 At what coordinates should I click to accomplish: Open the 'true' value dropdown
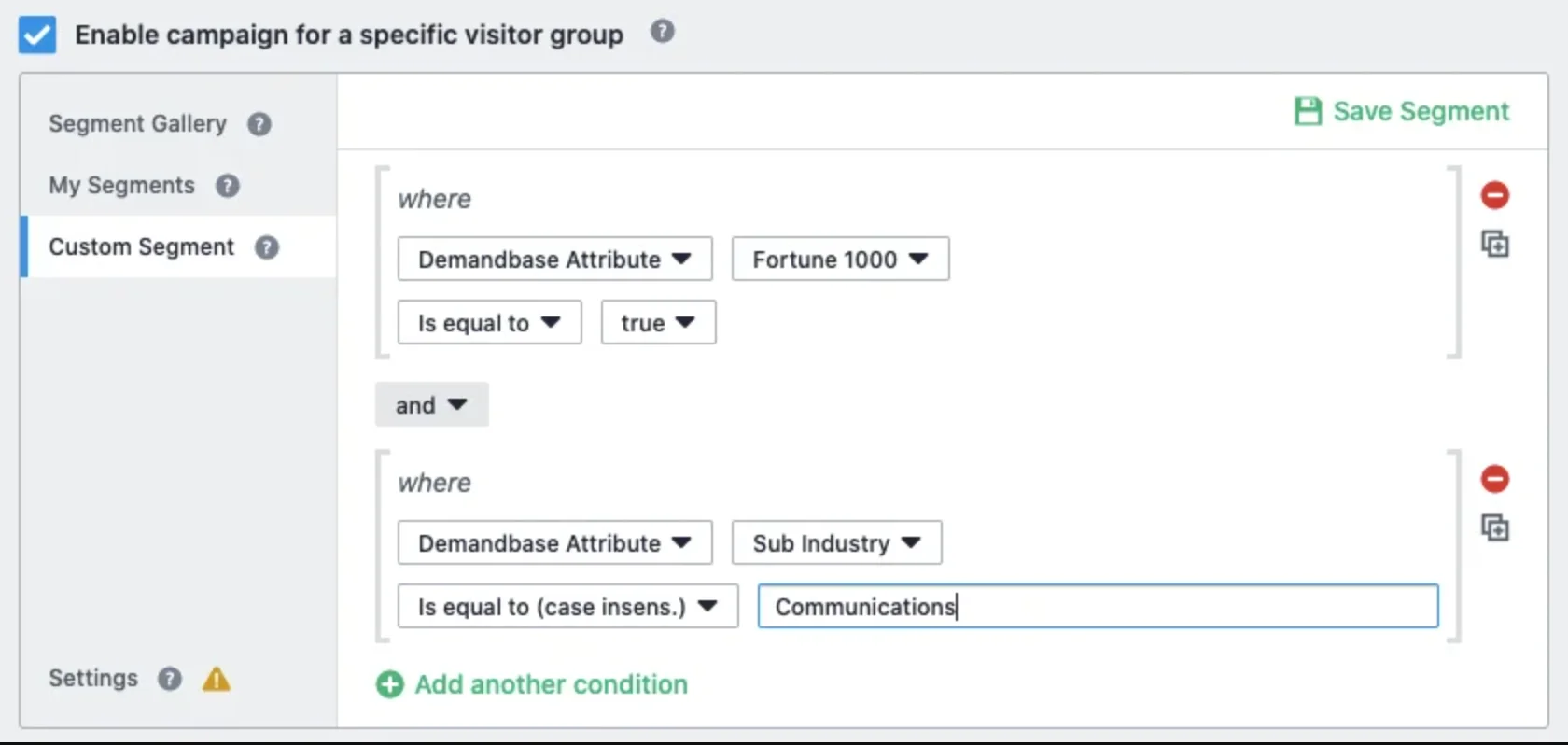[x=658, y=322]
